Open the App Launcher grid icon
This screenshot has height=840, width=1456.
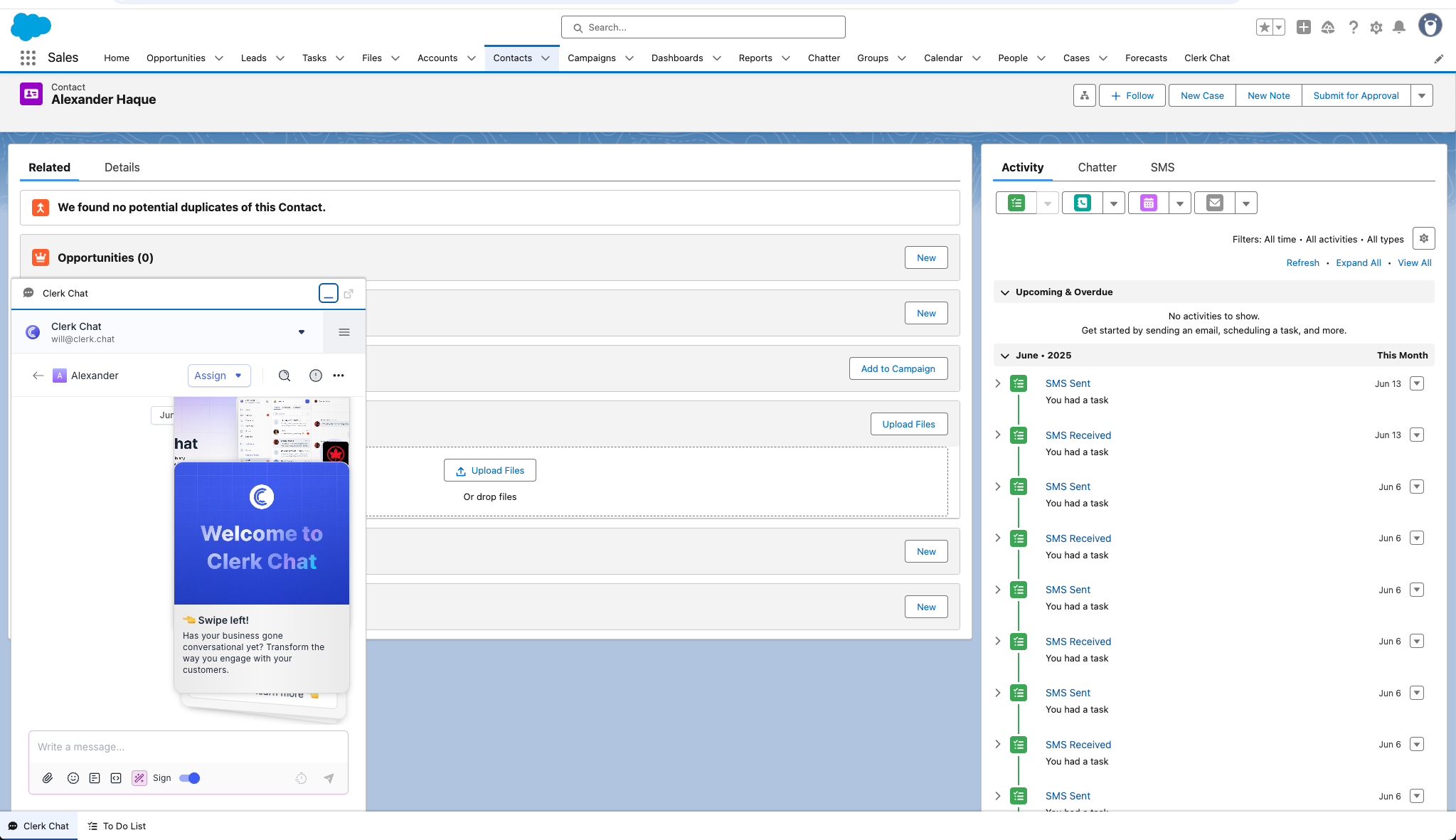pos(28,58)
